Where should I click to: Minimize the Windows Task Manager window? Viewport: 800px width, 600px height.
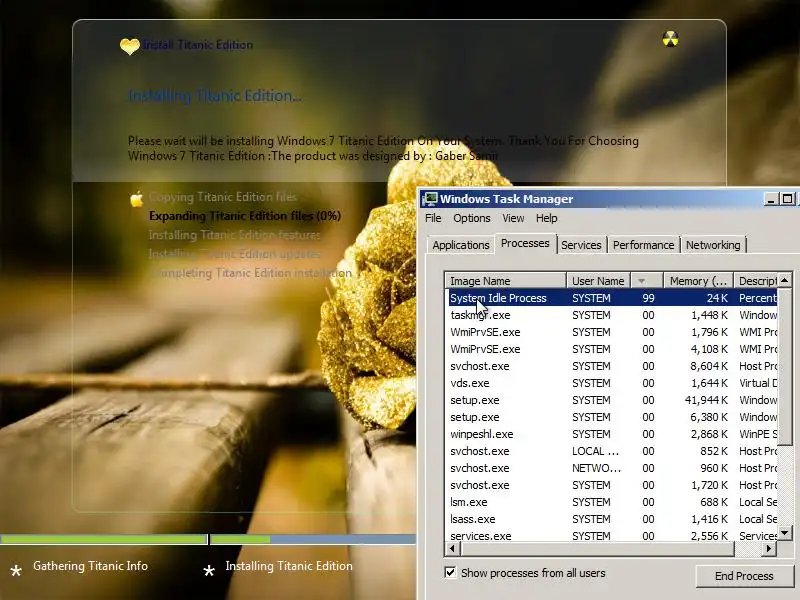770,199
